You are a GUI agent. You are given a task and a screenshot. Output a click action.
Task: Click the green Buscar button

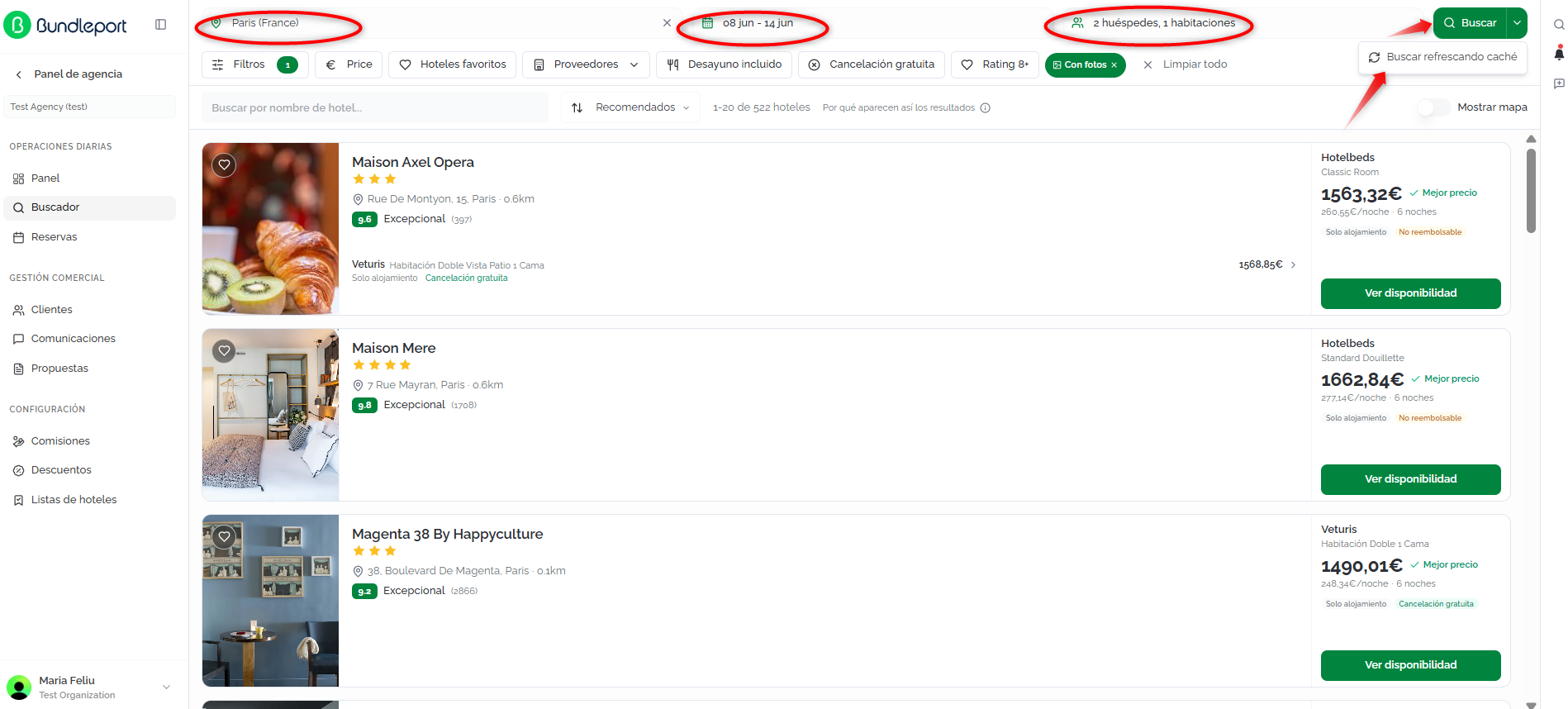1471,23
